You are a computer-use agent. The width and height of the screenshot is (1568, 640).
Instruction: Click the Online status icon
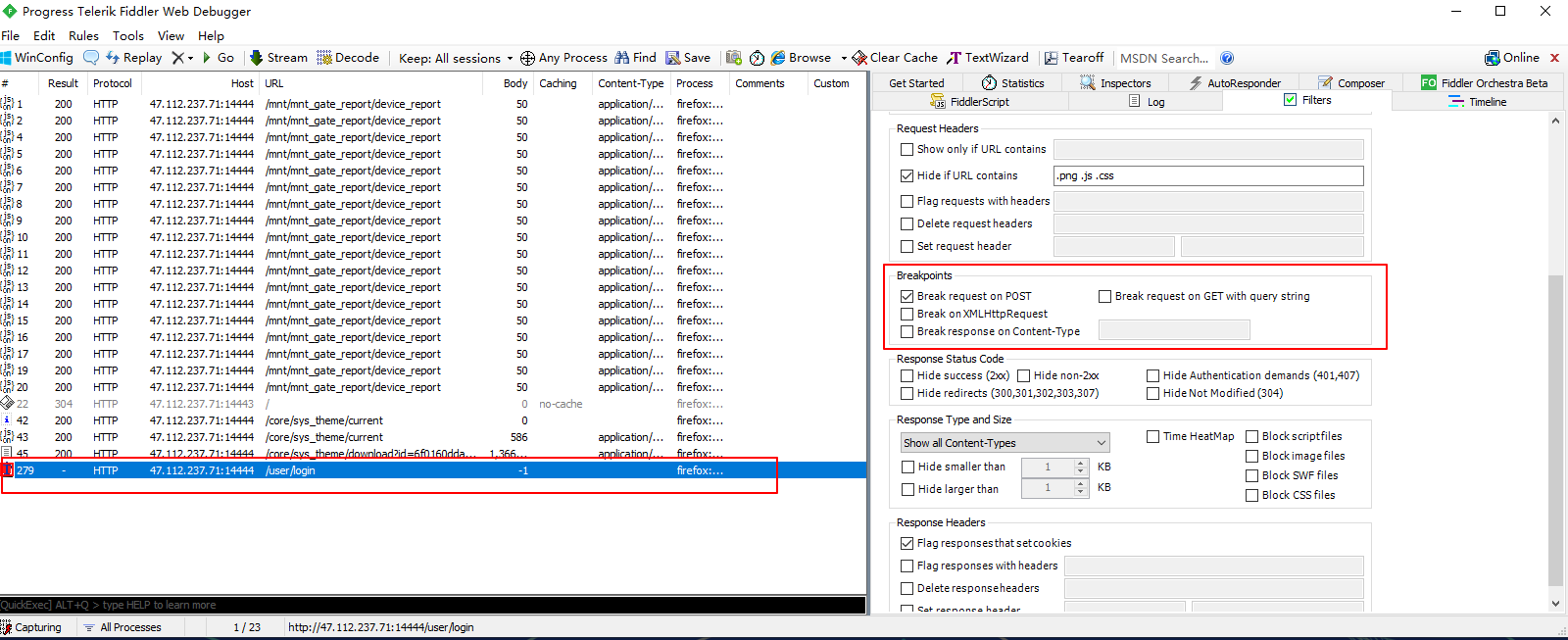(x=1492, y=58)
